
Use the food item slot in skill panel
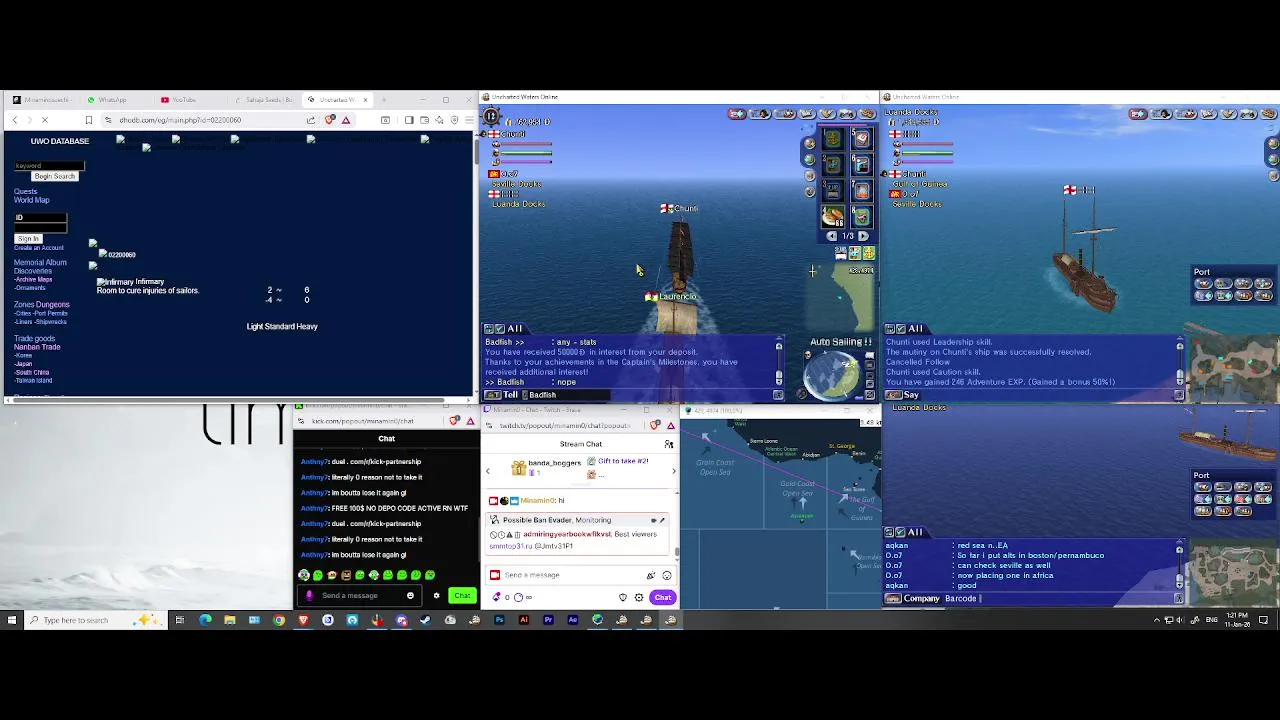pyautogui.click(x=832, y=215)
